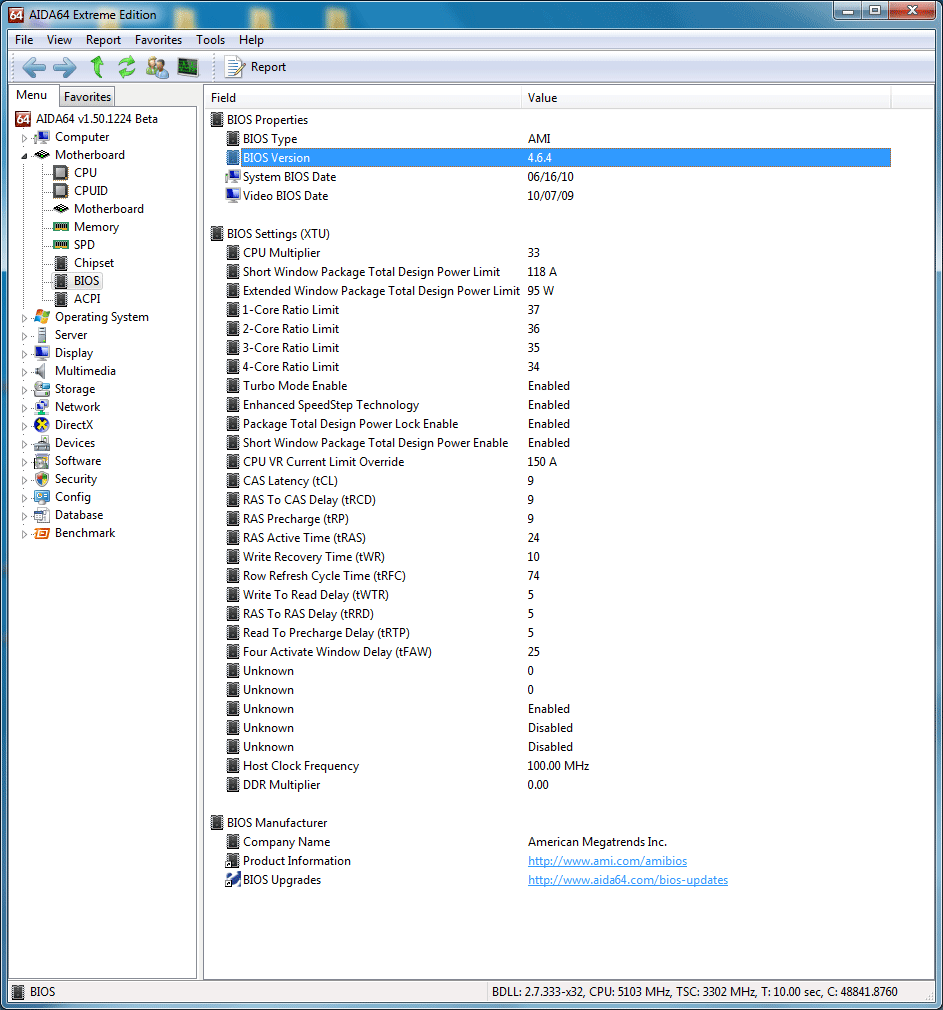943x1010 pixels.
Task: Switch to the Favorites tab
Action: (88, 97)
